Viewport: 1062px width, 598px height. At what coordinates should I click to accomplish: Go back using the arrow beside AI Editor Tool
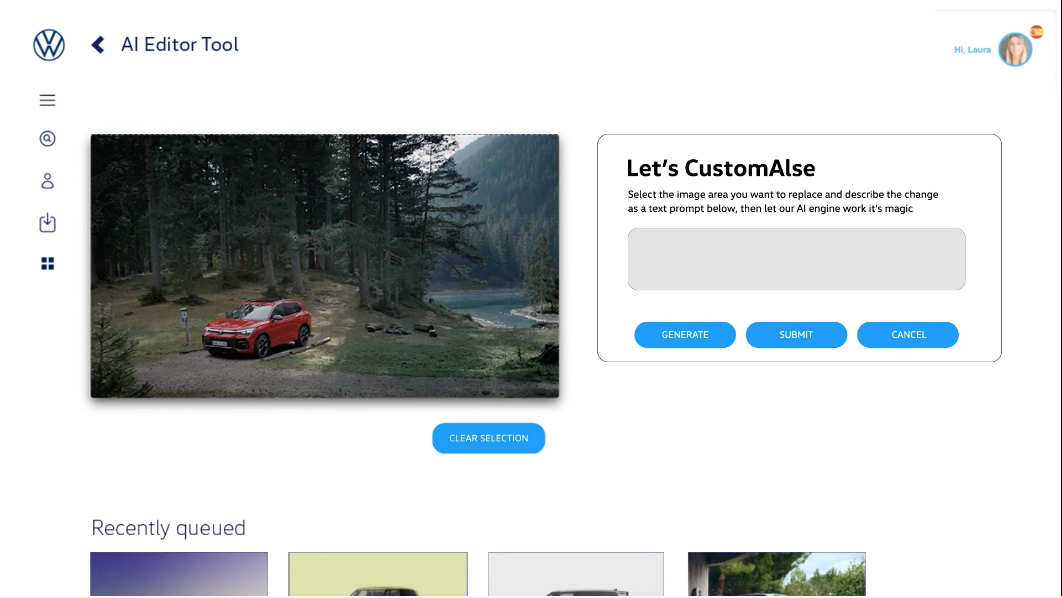tap(98, 45)
